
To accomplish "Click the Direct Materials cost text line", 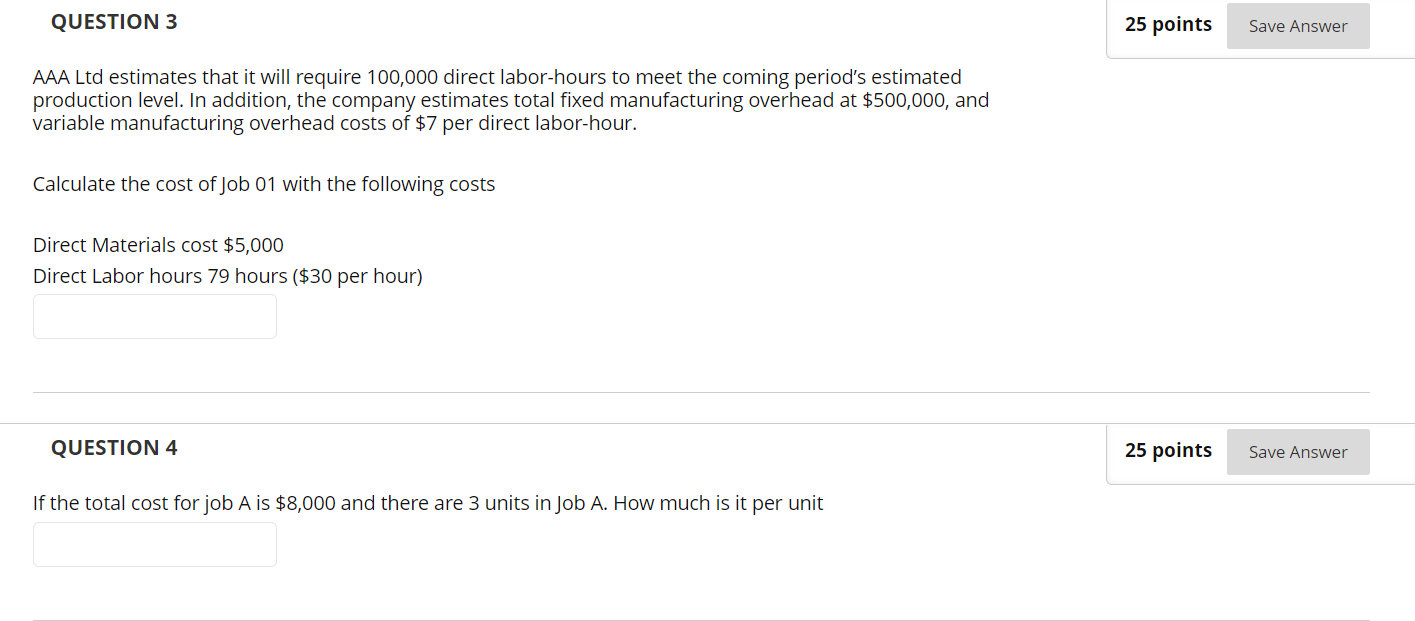I will 157,244.
